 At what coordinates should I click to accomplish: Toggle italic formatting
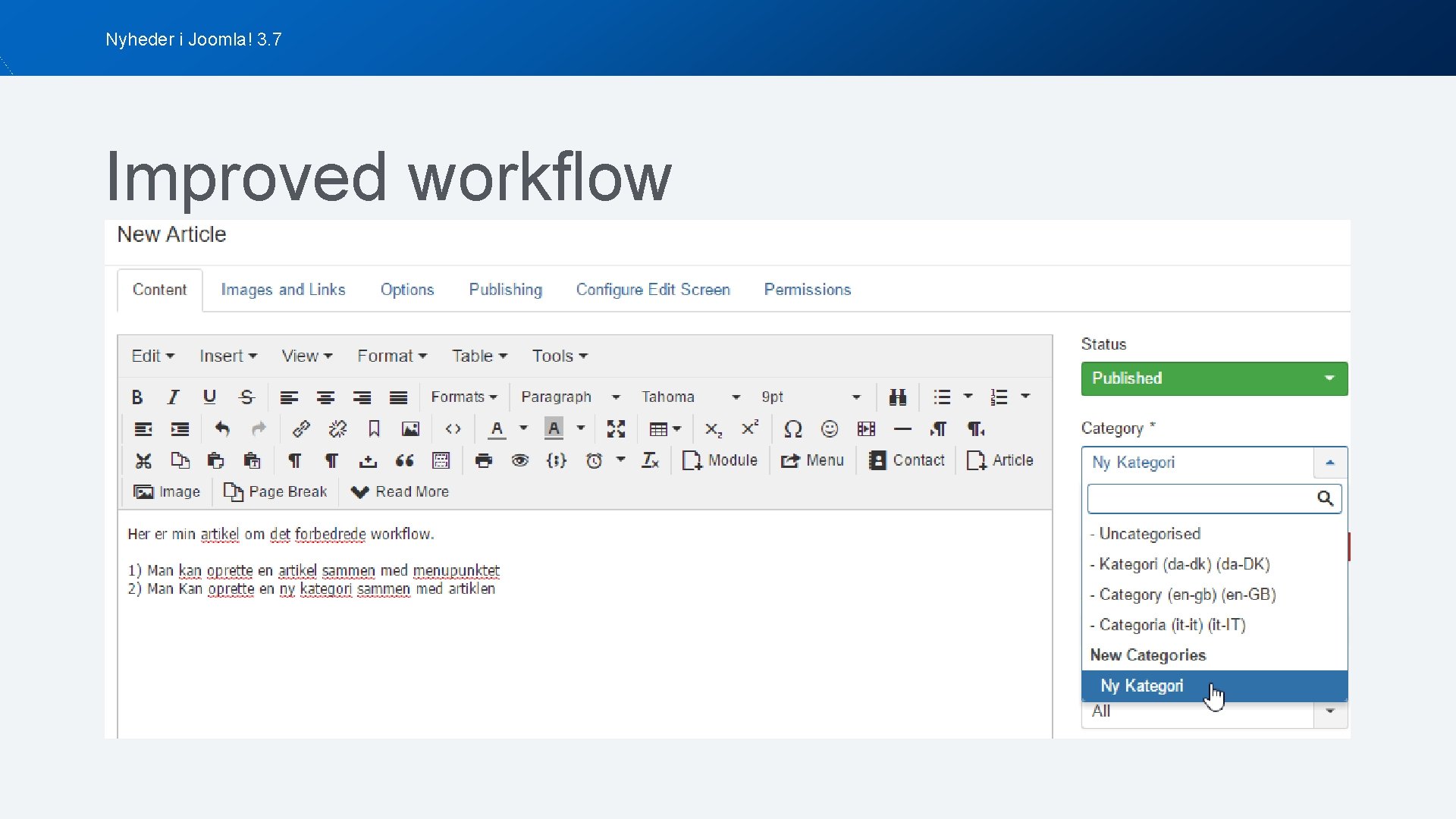click(174, 397)
